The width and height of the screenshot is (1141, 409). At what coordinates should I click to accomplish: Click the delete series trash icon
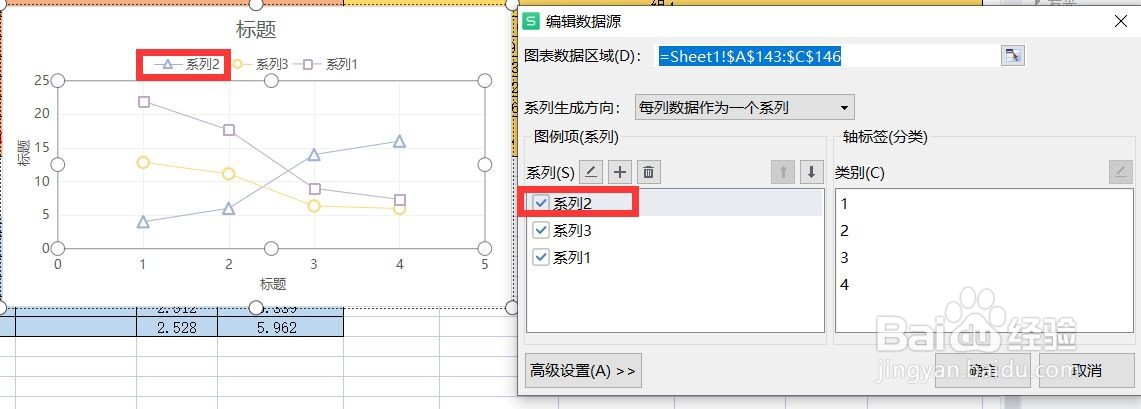pyautogui.click(x=649, y=172)
